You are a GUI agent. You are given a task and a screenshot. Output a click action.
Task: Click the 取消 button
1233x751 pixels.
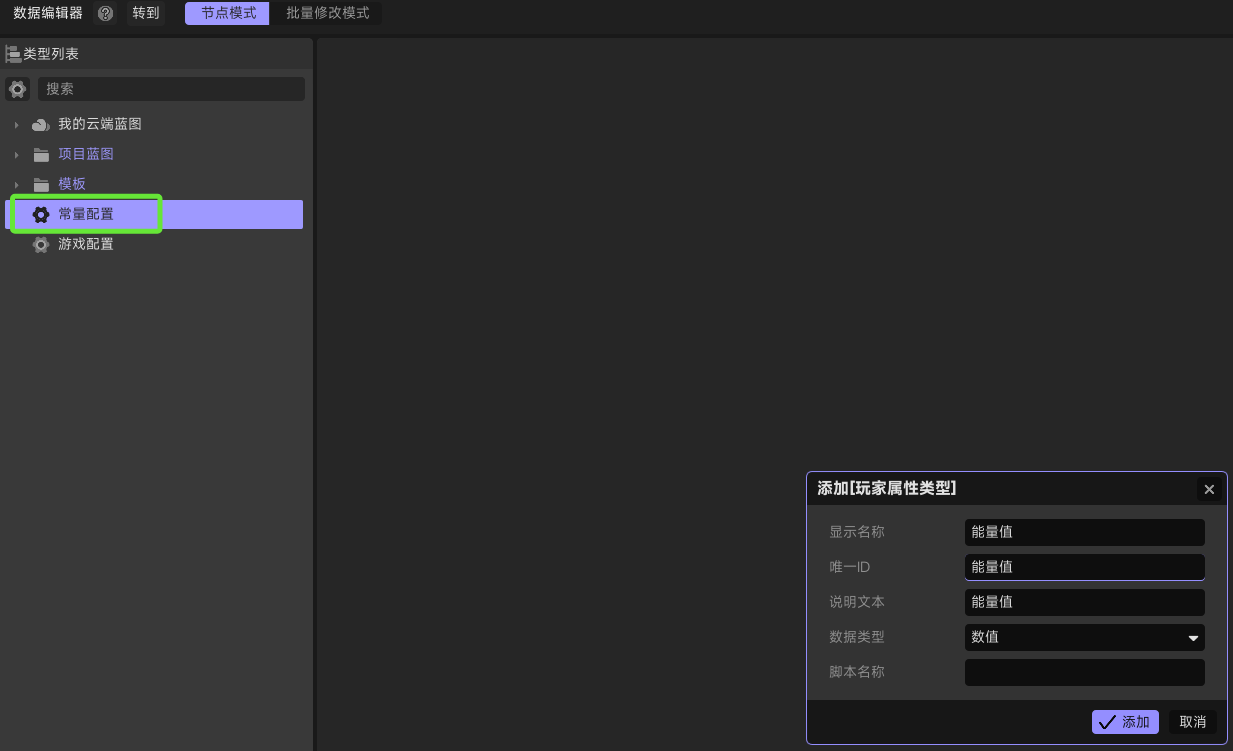pos(1193,722)
